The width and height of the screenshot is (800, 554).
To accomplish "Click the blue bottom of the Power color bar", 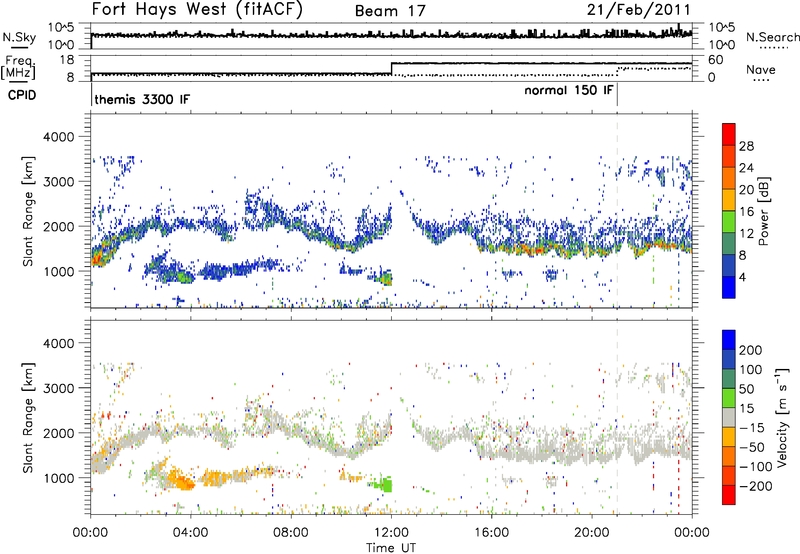I will click(x=729, y=287).
